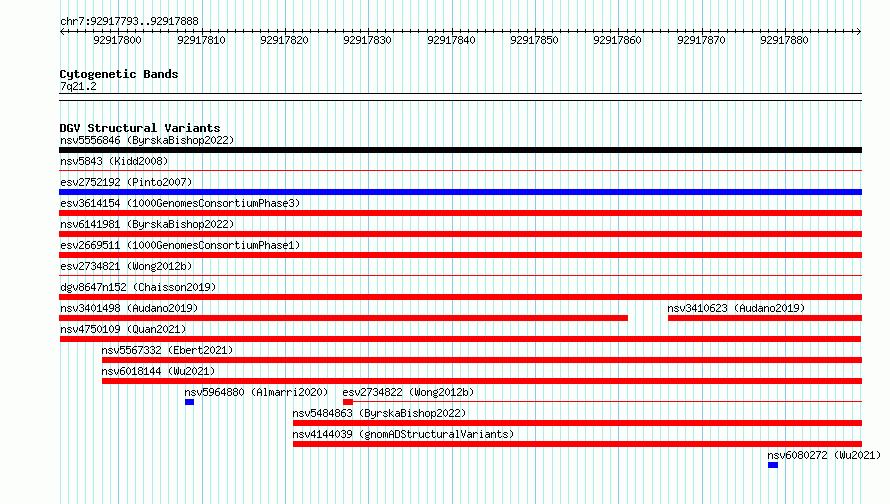This screenshot has height=504, width=890.
Task: Select the red esv3614154 variant bar
Action: pyautogui.click(x=460, y=213)
